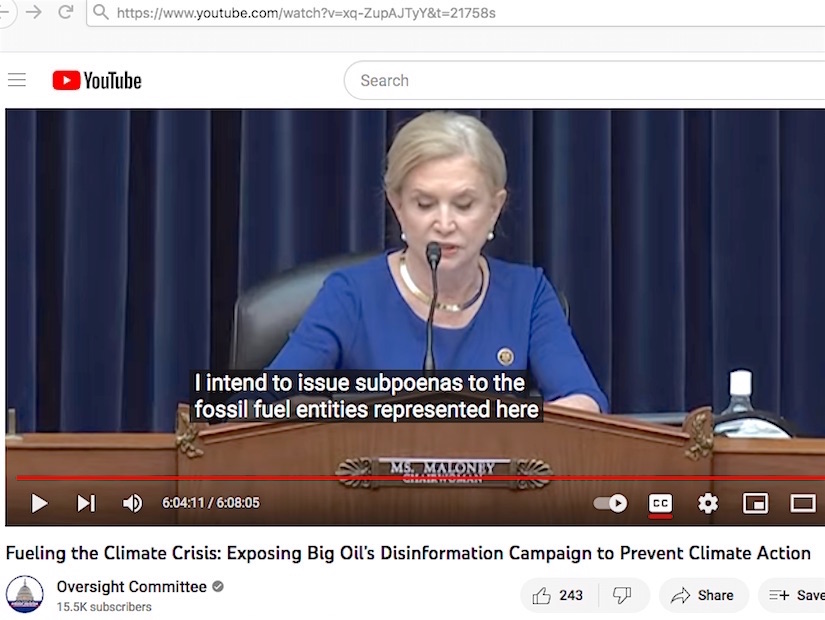Image resolution: width=825 pixels, height=620 pixels.
Task: Toggle the autoplay switch
Action: tap(610, 503)
